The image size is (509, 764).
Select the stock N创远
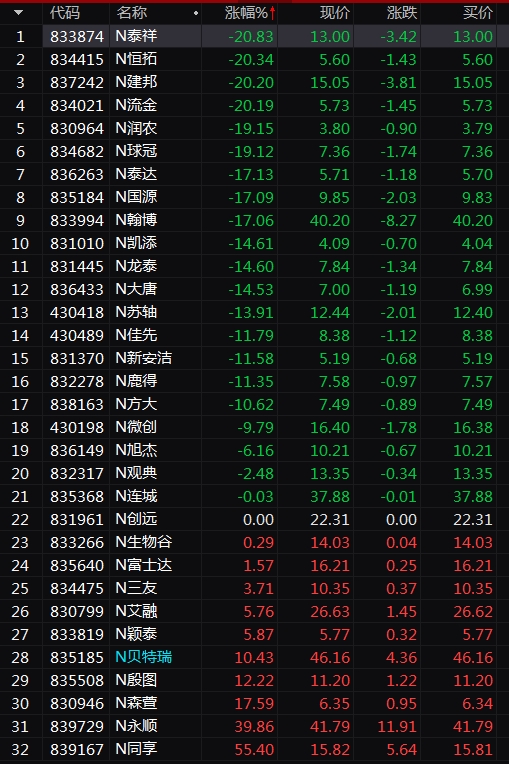(x=136, y=519)
